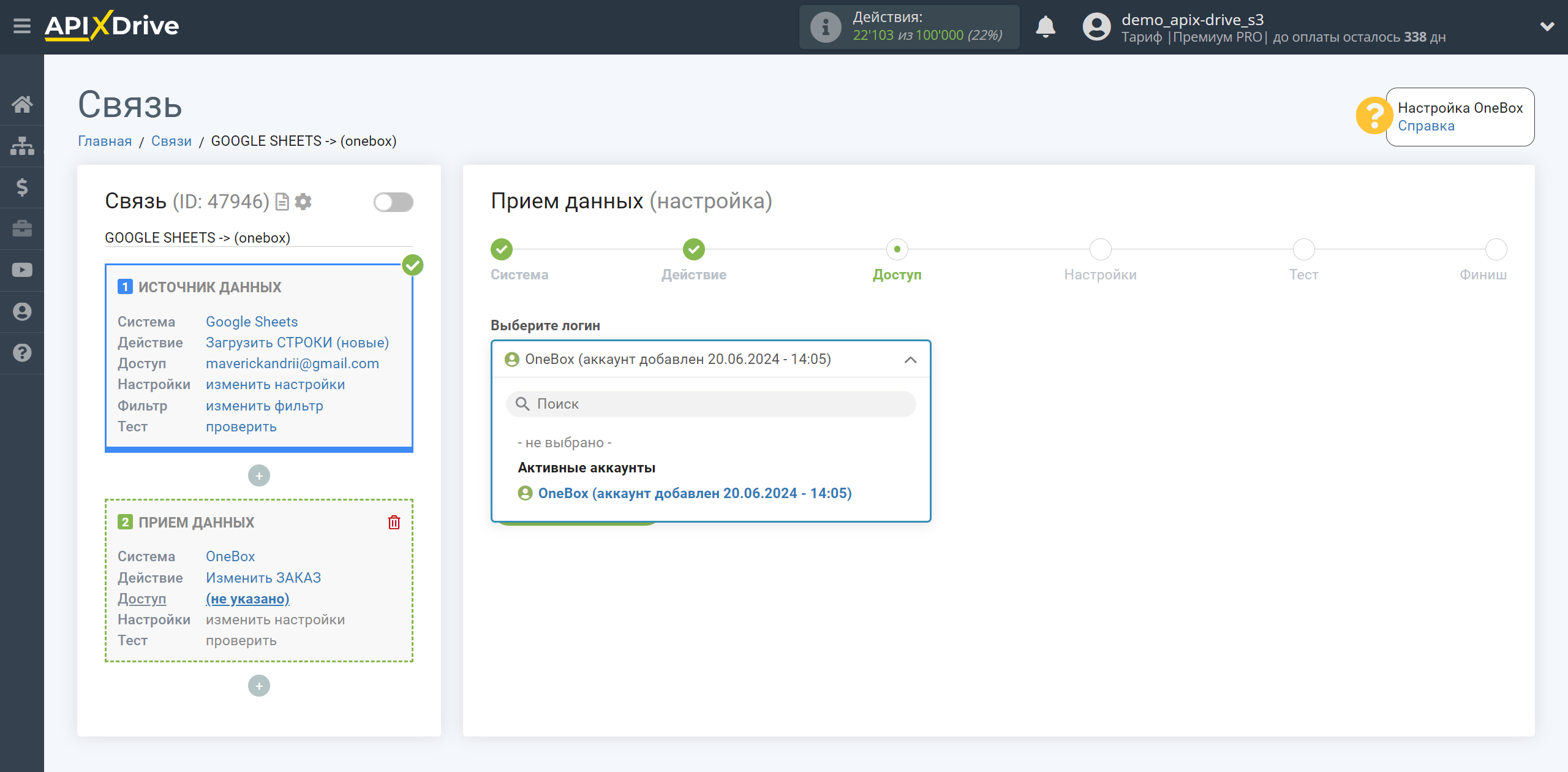Click source проверить test link
Image resolution: width=1568 pixels, height=772 pixels.
coord(241,427)
